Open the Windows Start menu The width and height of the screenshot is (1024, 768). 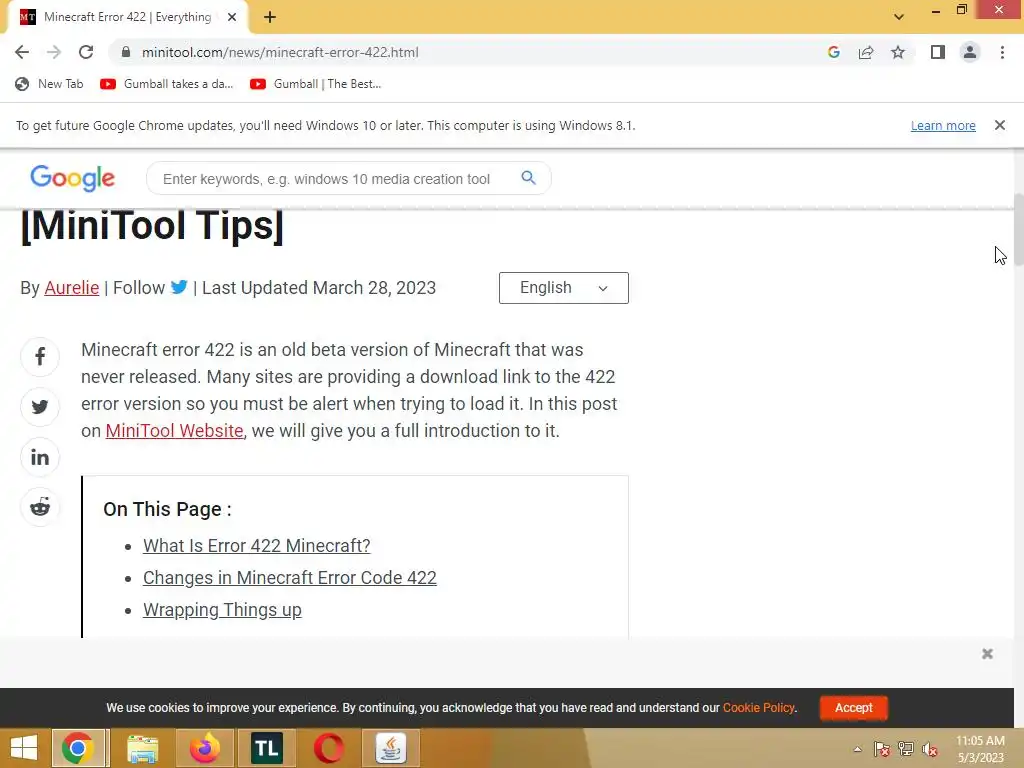pyautogui.click(x=24, y=748)
